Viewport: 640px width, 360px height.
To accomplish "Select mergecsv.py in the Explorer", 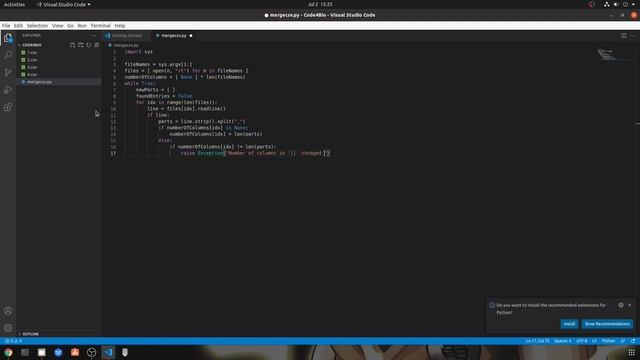I will click(59, 82).
